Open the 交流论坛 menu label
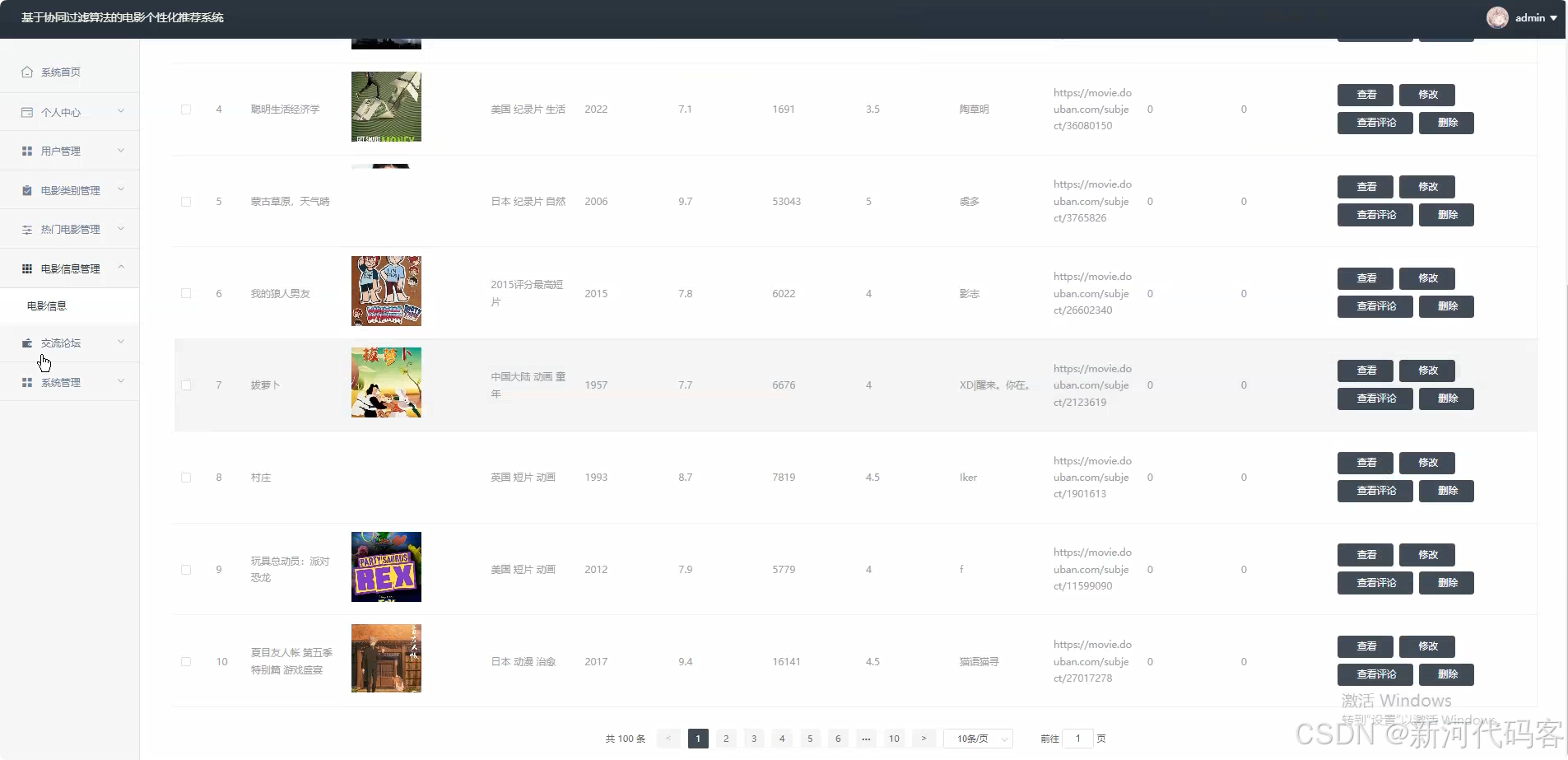 click(61, 343)
